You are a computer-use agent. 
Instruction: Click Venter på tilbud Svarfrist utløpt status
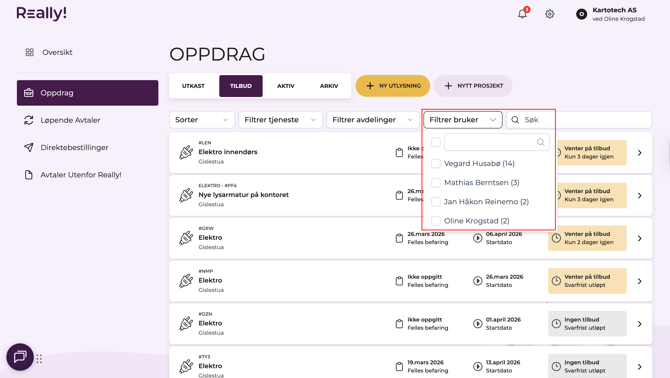click(x=587, y=281)
